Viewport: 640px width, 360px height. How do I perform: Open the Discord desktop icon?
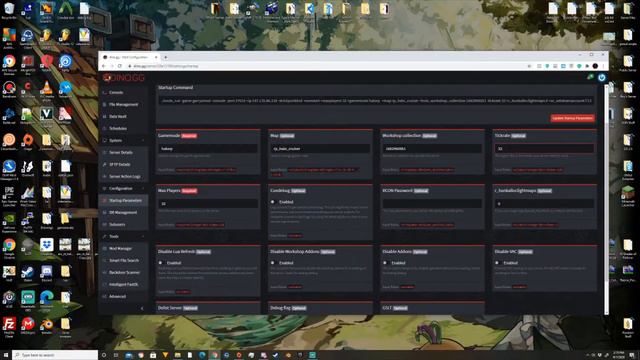(47, 272)
